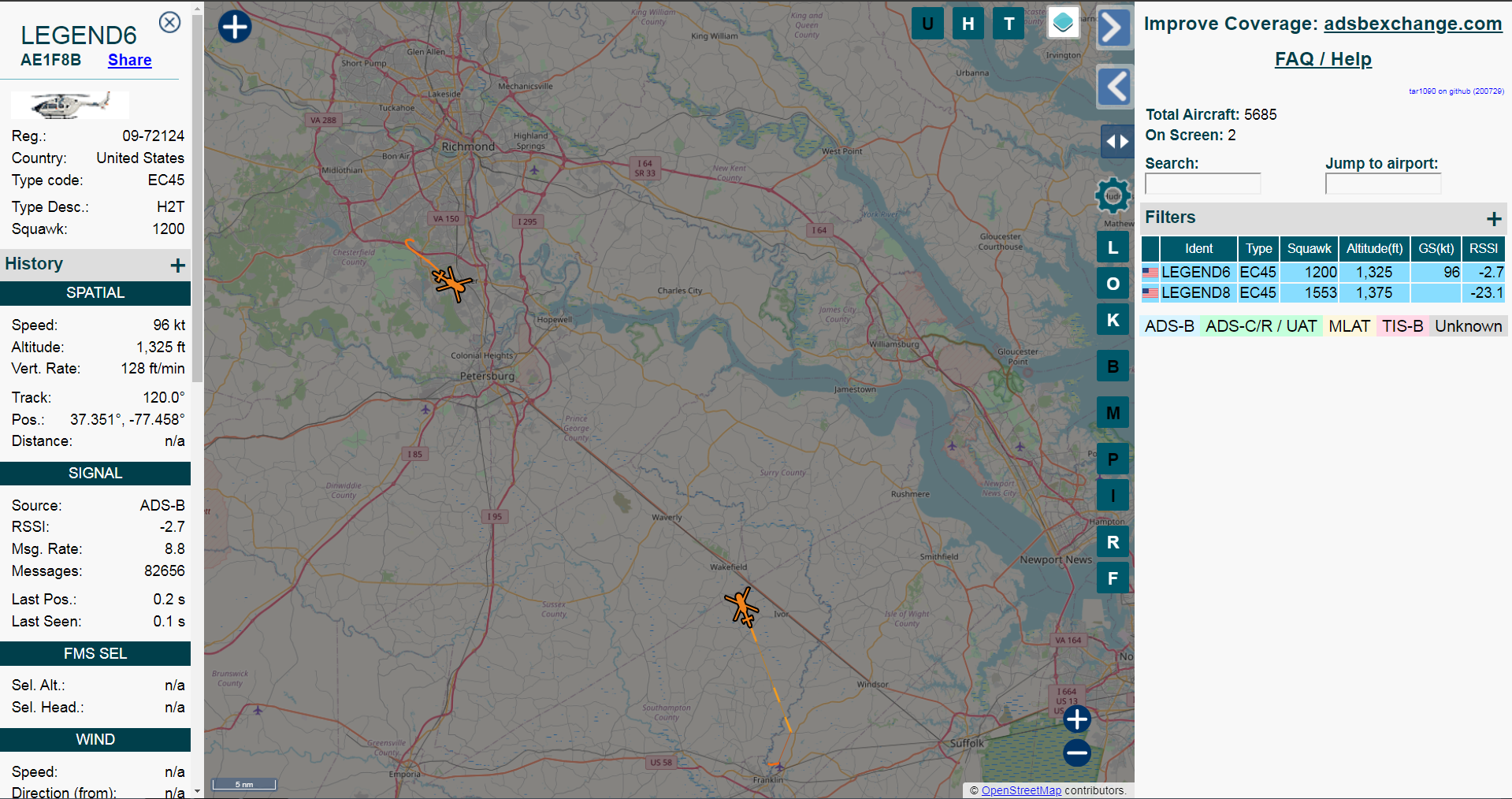Click the AE1F8B hex code

pyautogui.click(x=50, y=60)
